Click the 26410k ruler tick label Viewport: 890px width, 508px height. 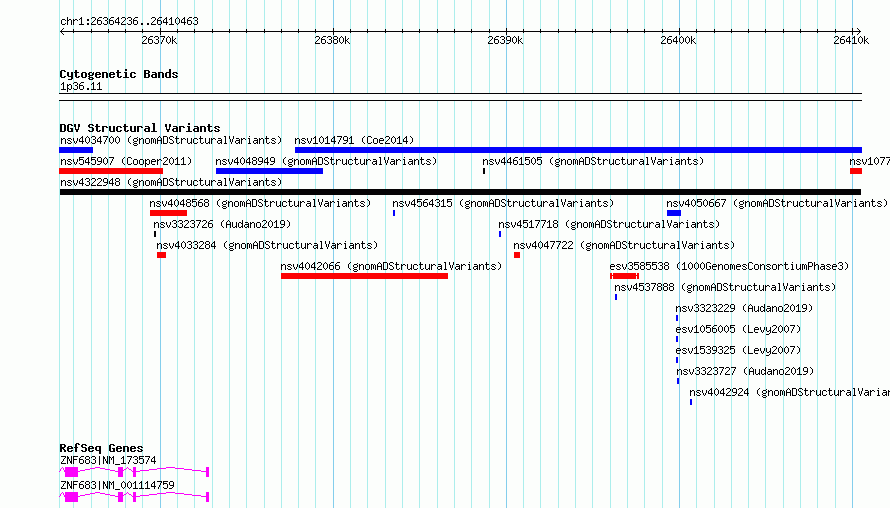tap(851, 40)
